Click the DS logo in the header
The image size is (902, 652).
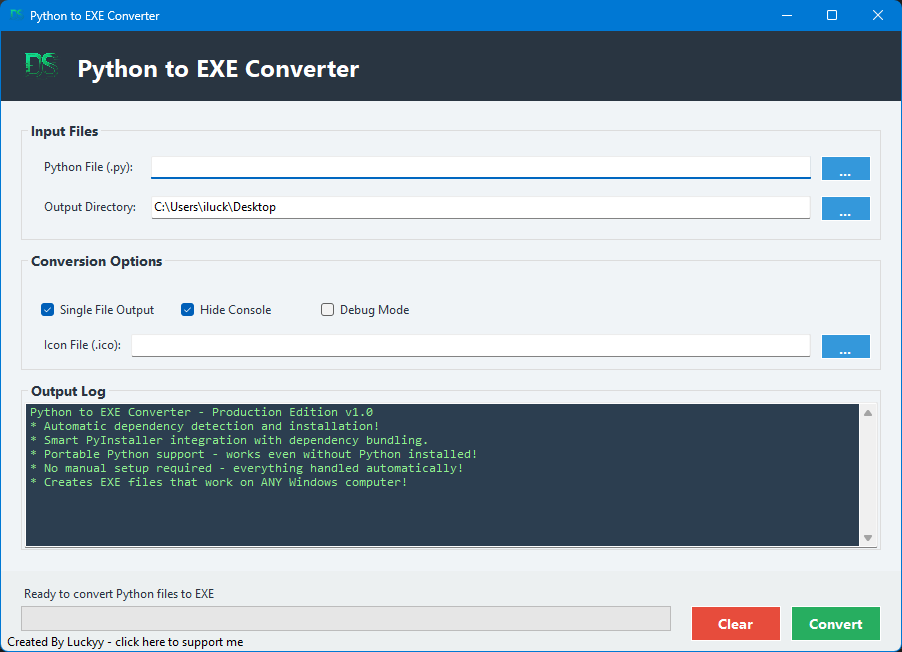click(41, 66)
